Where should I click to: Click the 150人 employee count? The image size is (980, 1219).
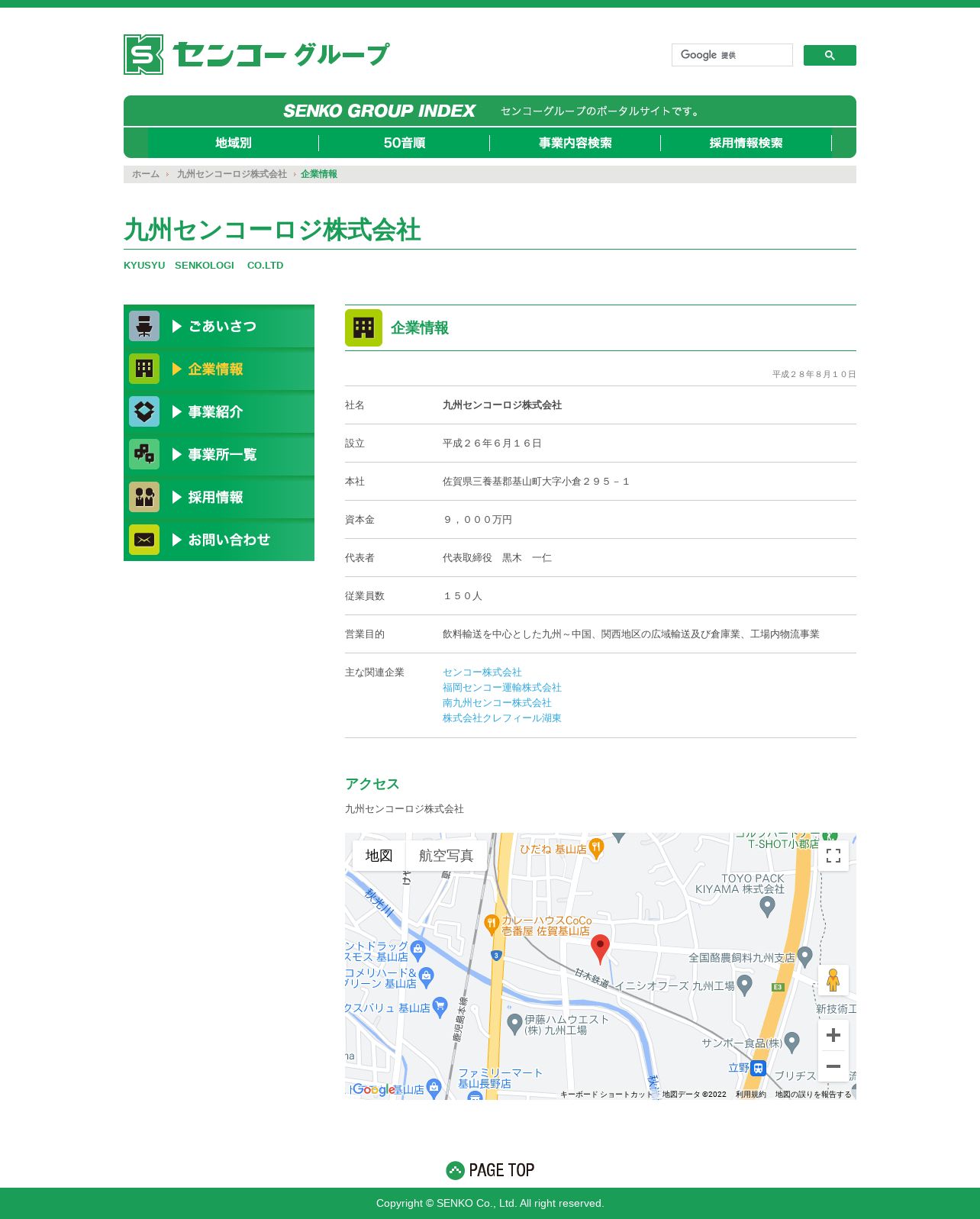pos(463,596)
